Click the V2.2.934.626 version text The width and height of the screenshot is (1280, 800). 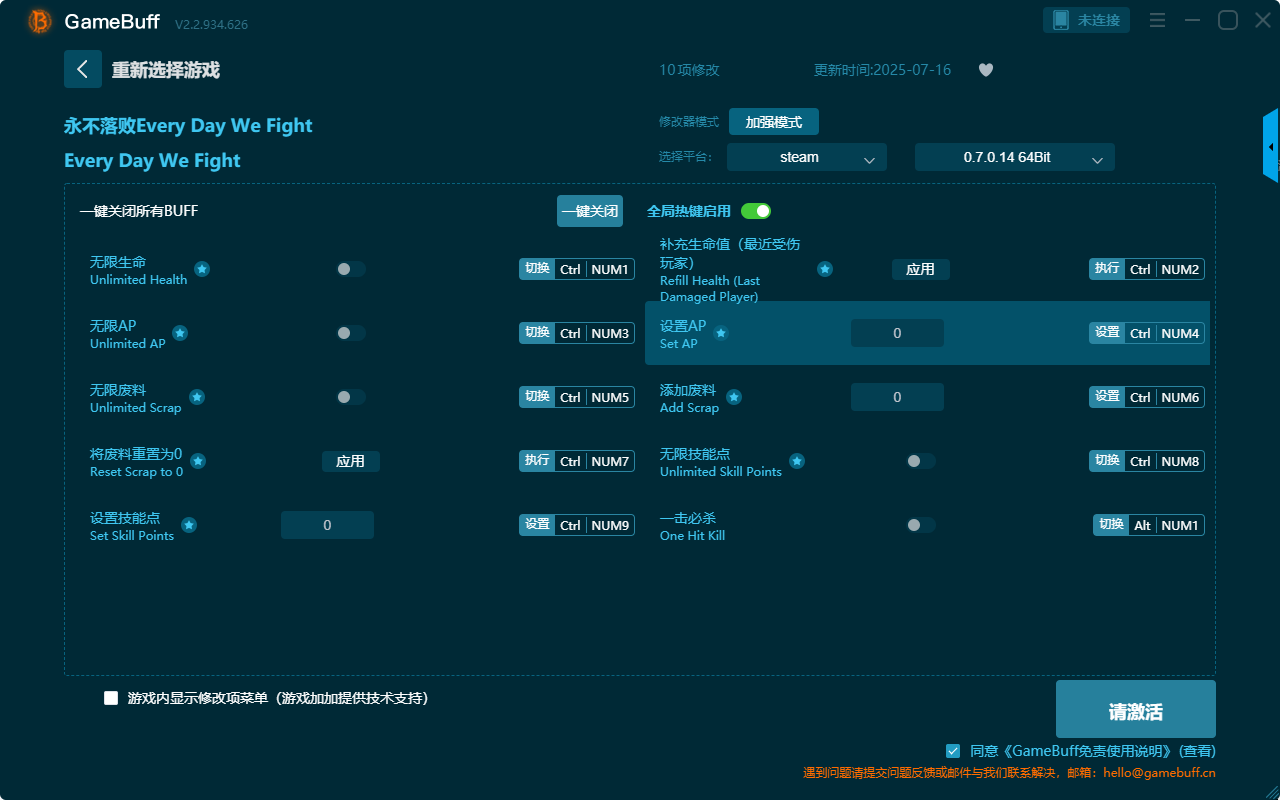[x=211, y=24]
